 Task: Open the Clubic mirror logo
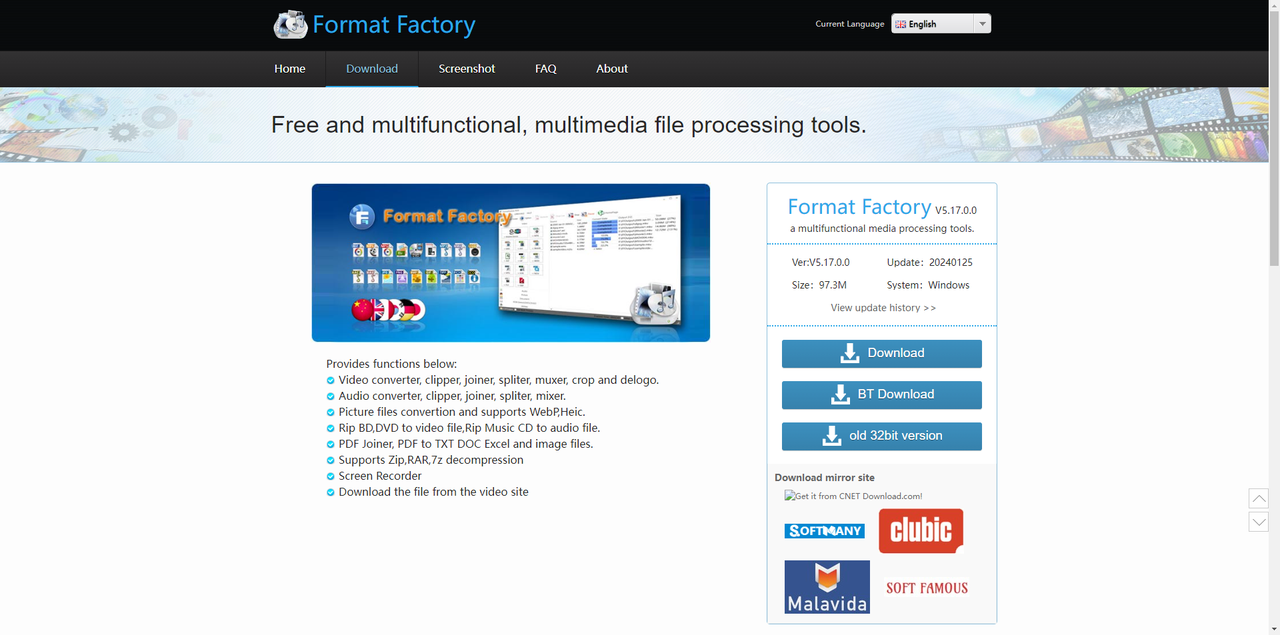coord(921,531)
